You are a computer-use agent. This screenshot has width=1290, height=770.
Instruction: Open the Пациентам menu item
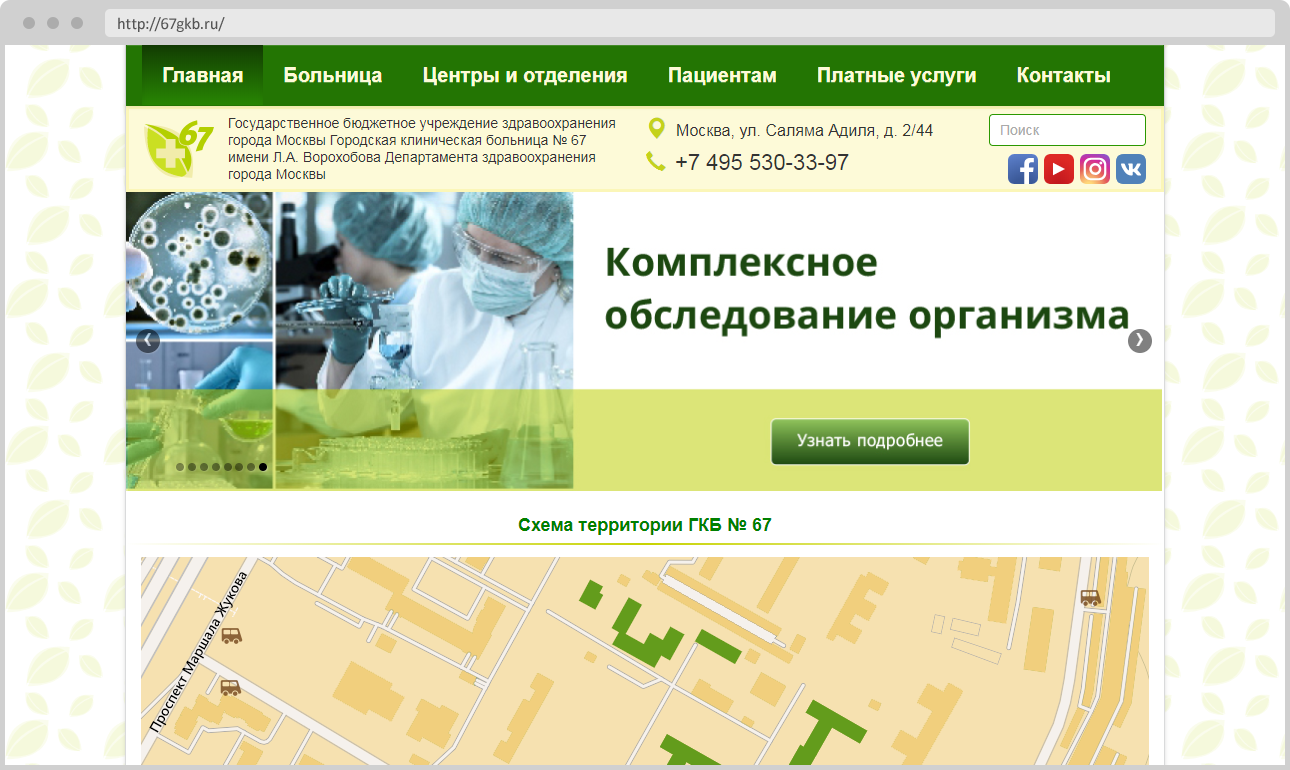[722, 76]
